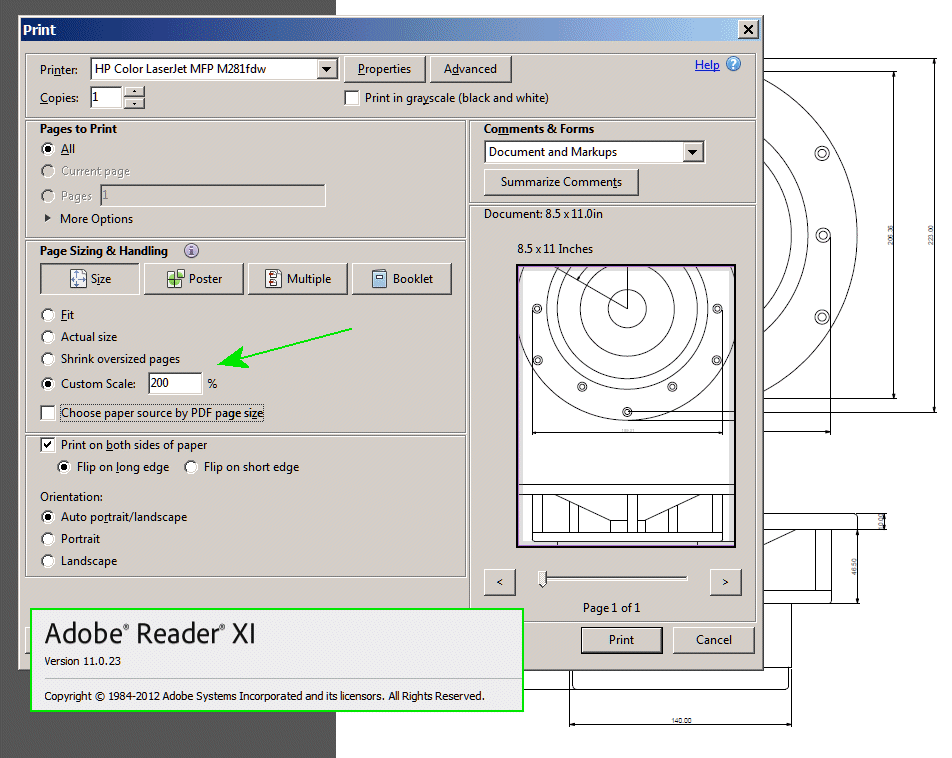952x758 pixels.
Task: Uncheck Print on both sides of paper
Action: click(48, 445)
